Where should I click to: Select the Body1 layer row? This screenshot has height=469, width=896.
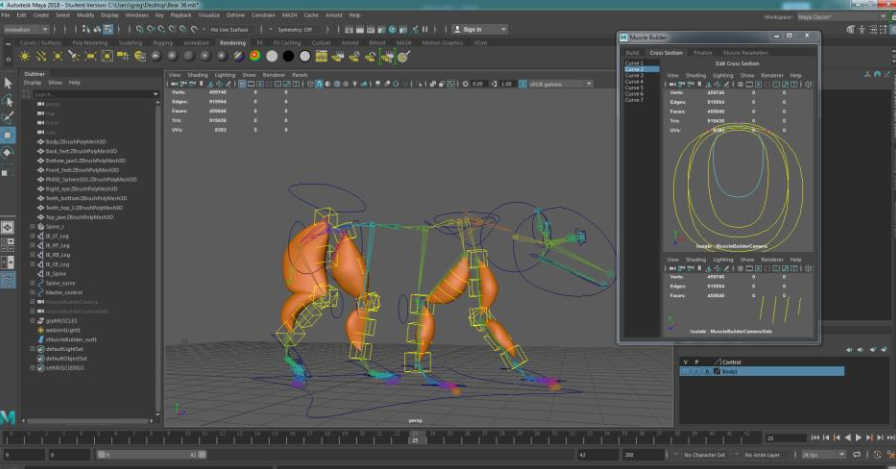[x=762, y=371]
